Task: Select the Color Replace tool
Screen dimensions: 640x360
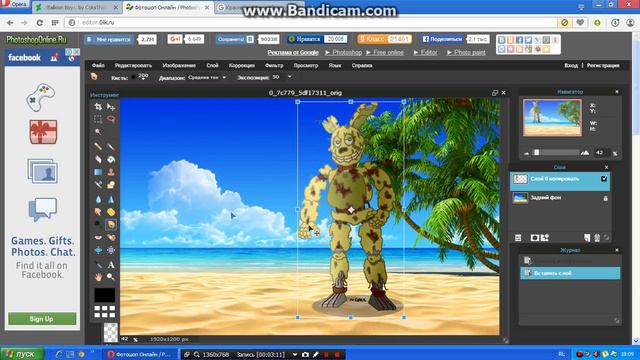Action: tap(98, 184)
